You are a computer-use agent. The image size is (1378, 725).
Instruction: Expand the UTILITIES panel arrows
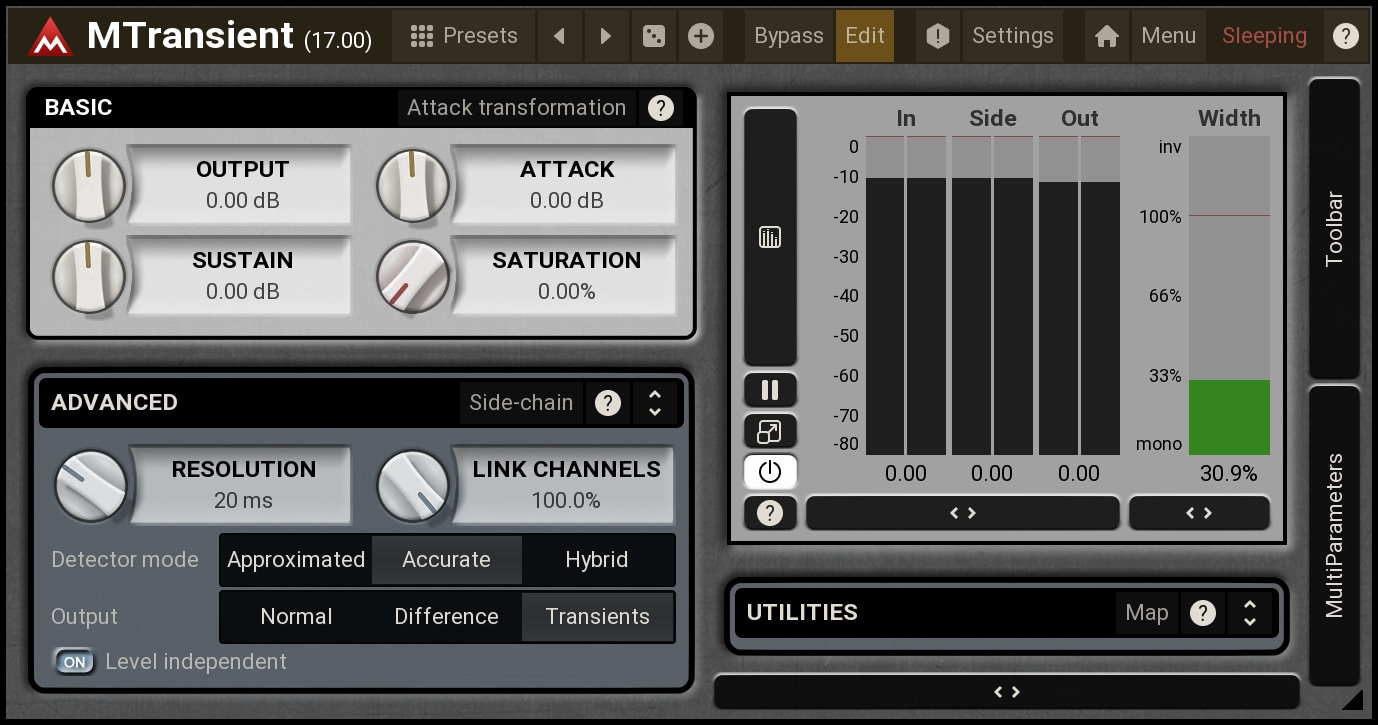pyautogui.click(x=1249, y=613)
